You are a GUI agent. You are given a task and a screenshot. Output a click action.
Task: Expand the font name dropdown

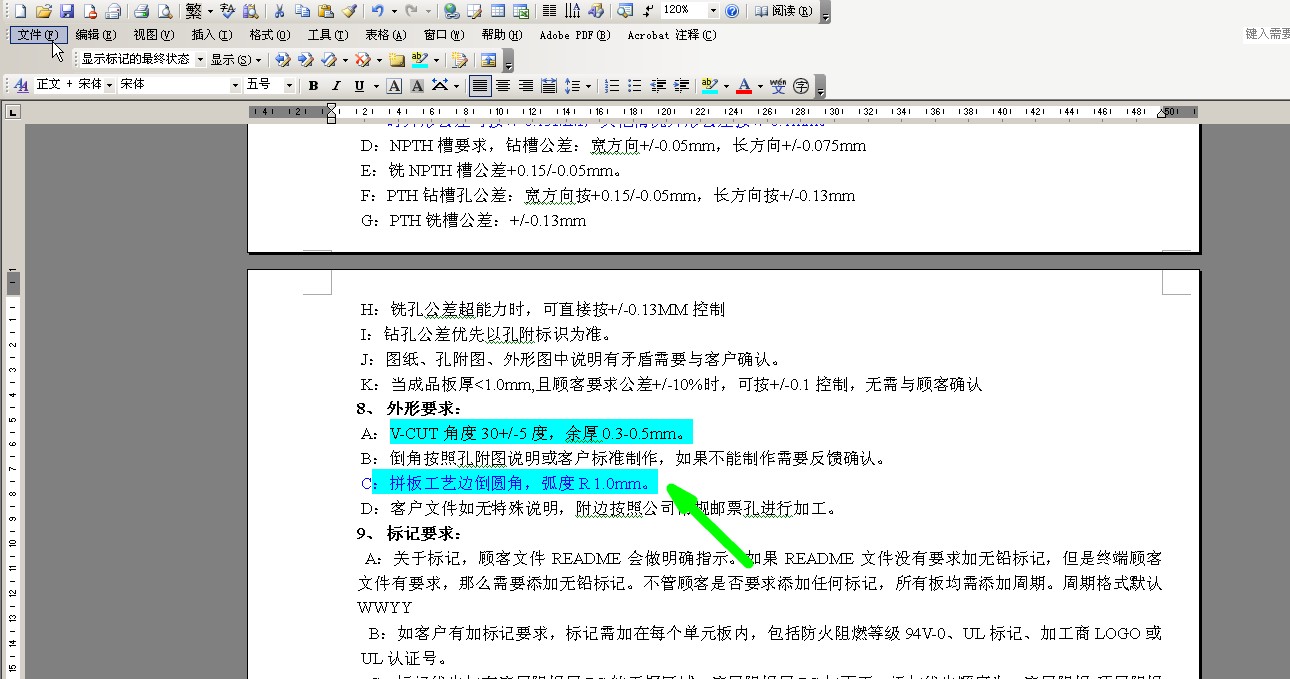[x=235, y=86]
